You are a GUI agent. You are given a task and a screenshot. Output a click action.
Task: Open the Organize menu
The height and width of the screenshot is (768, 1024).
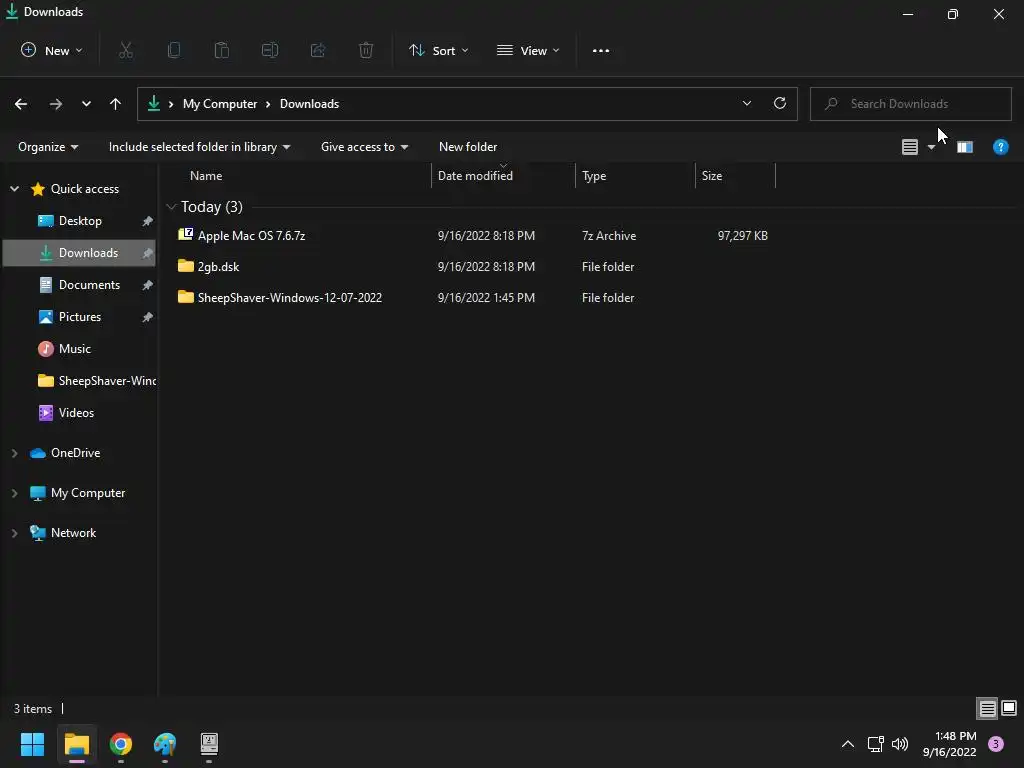click(x=48, y=147)
